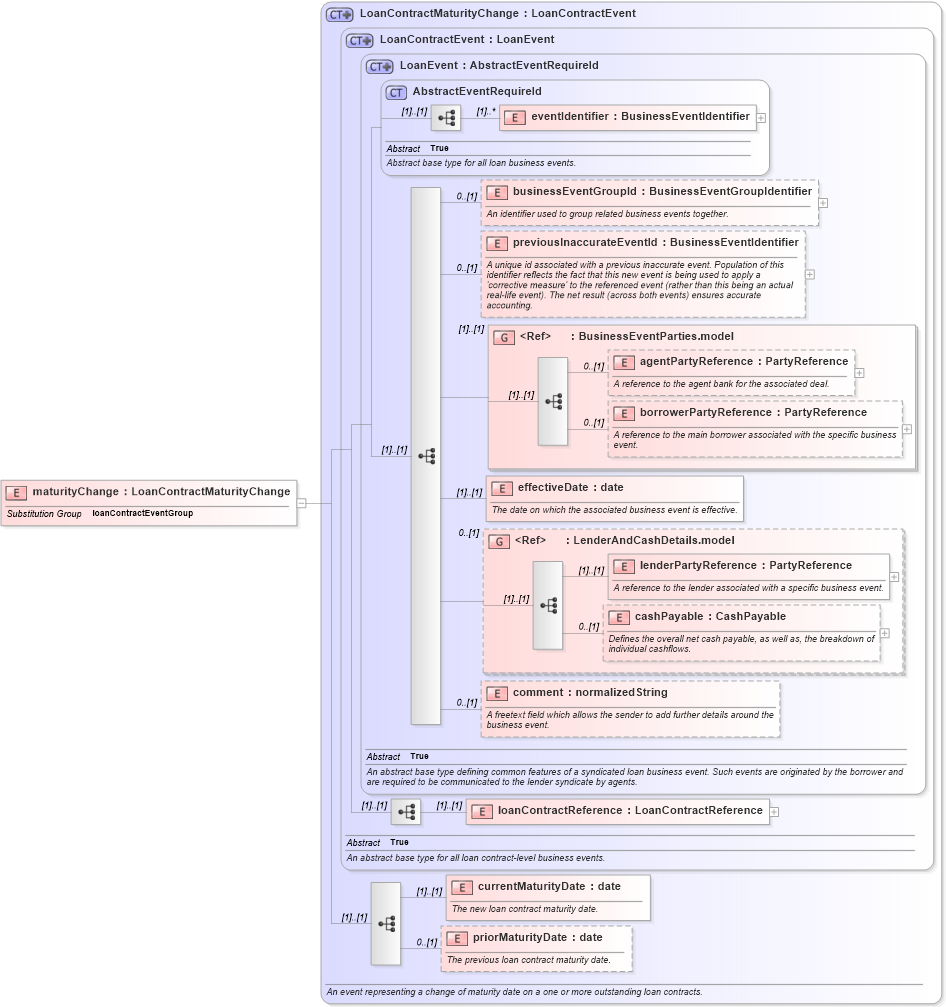
Task: Expand agentPartyReference element details
Action: click(859, 371)
